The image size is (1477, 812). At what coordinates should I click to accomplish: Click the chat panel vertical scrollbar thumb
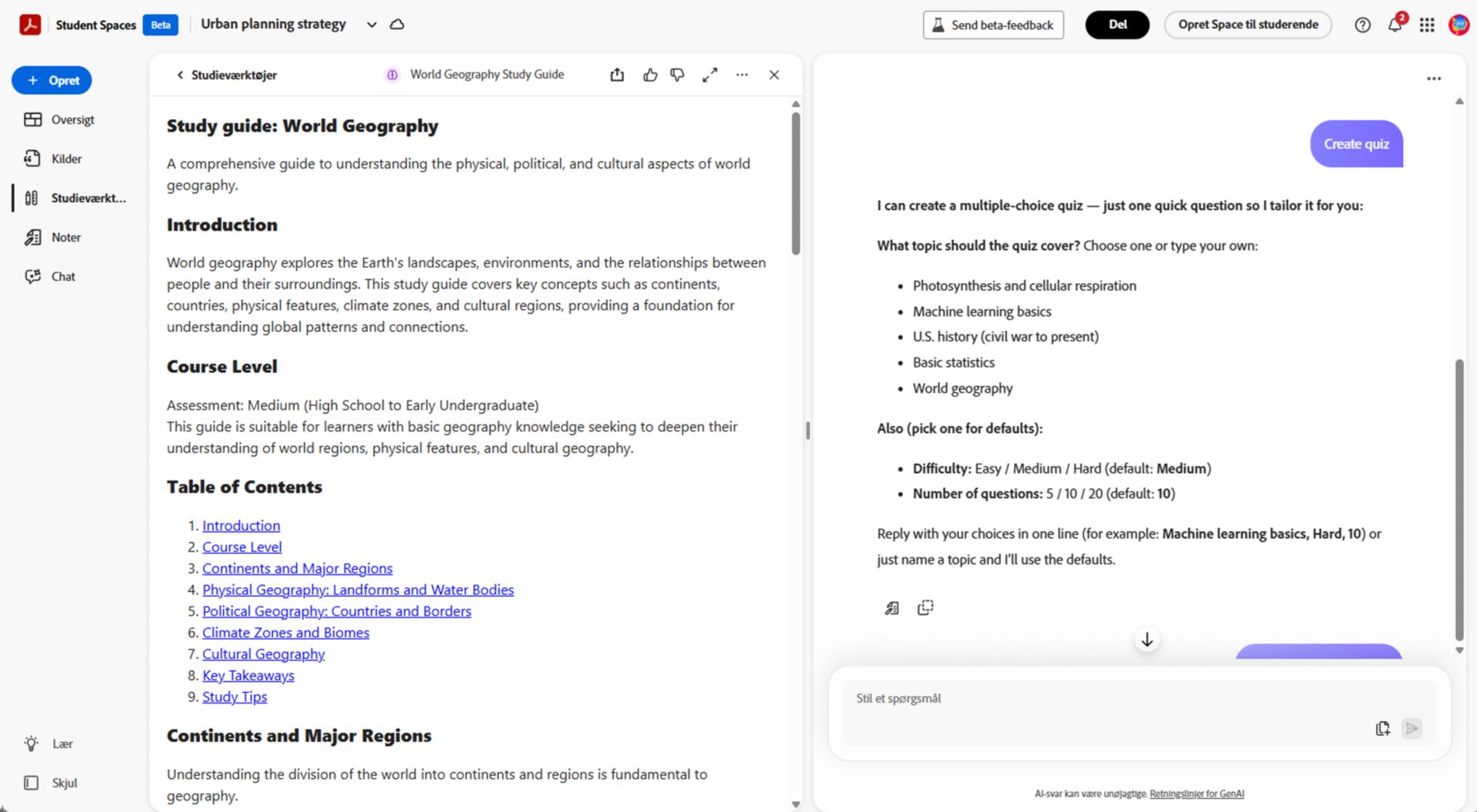(1459, 500)
